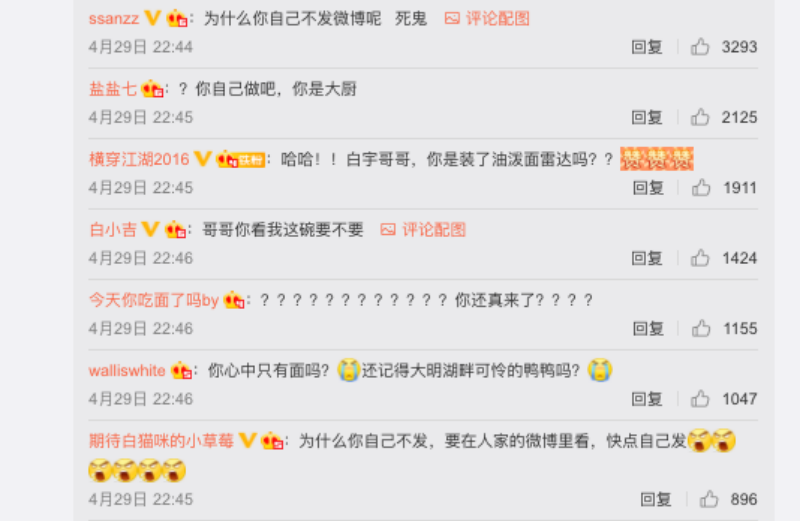Reply to ssanzz's comment via 回复
Viewport: 800px width, 521px height.
point(647,47)
